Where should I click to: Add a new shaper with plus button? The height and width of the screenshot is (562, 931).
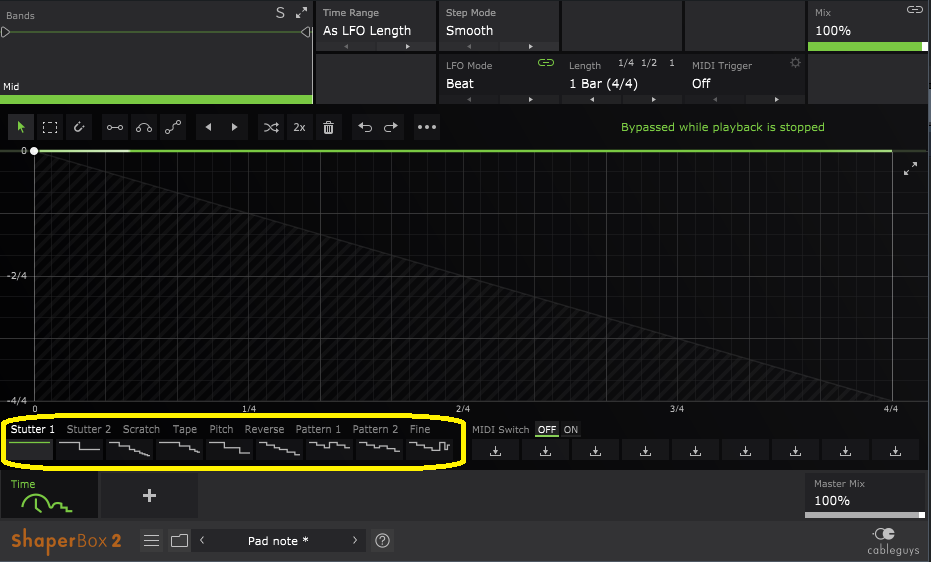[x=149, y=496]
